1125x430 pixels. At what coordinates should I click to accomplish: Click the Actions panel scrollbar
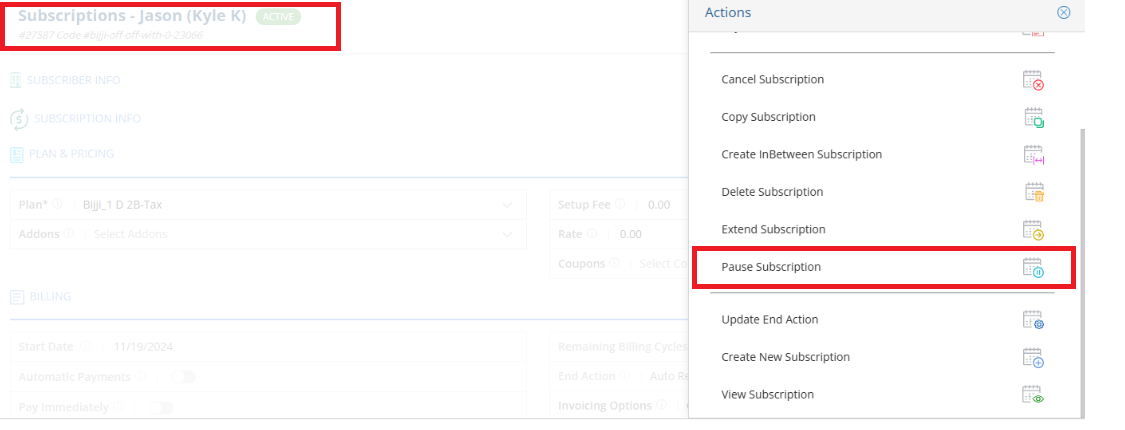(x=1083, y=273)
